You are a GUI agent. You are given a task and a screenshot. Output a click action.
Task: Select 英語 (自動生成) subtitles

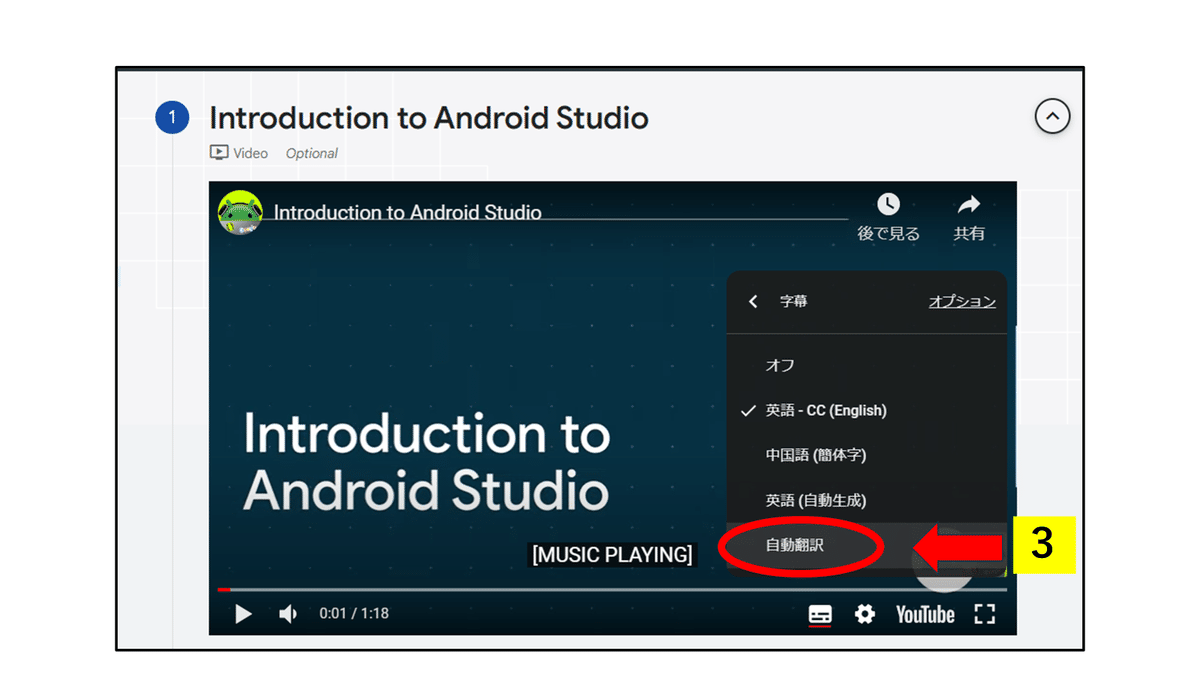pyautogui.click(x=867, y=500)
